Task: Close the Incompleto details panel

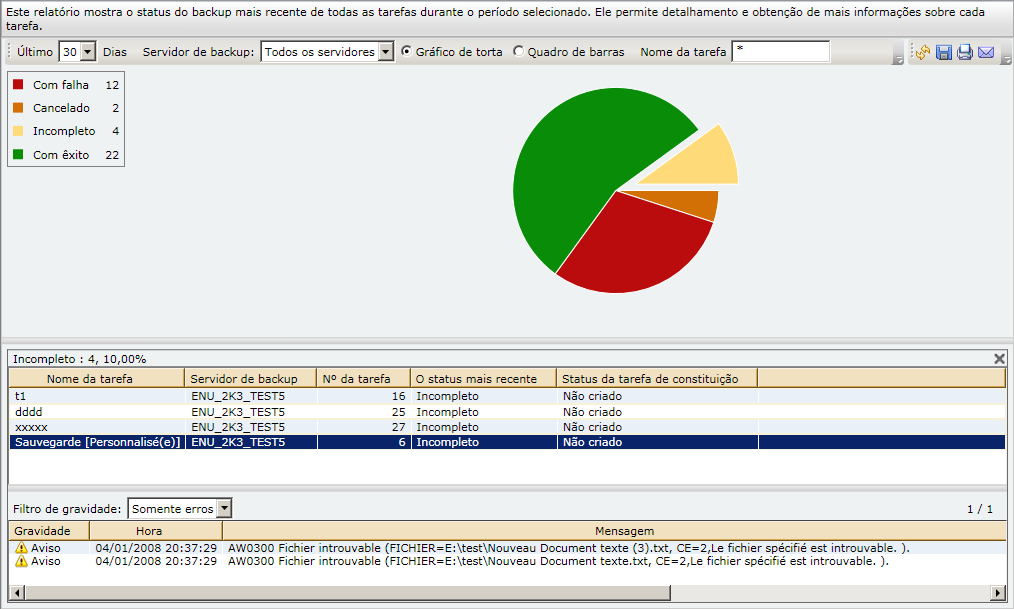Action: [999, 358]
